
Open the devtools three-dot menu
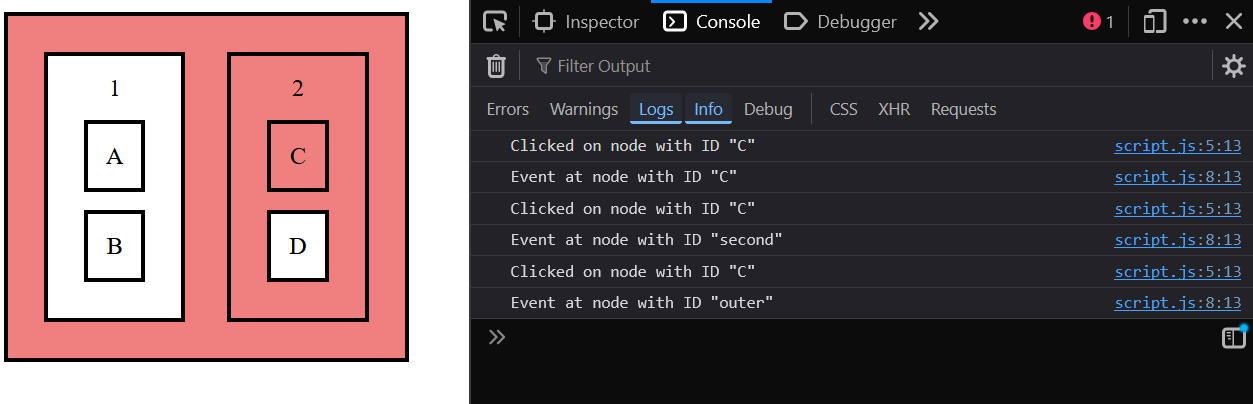click(1195, 22)
